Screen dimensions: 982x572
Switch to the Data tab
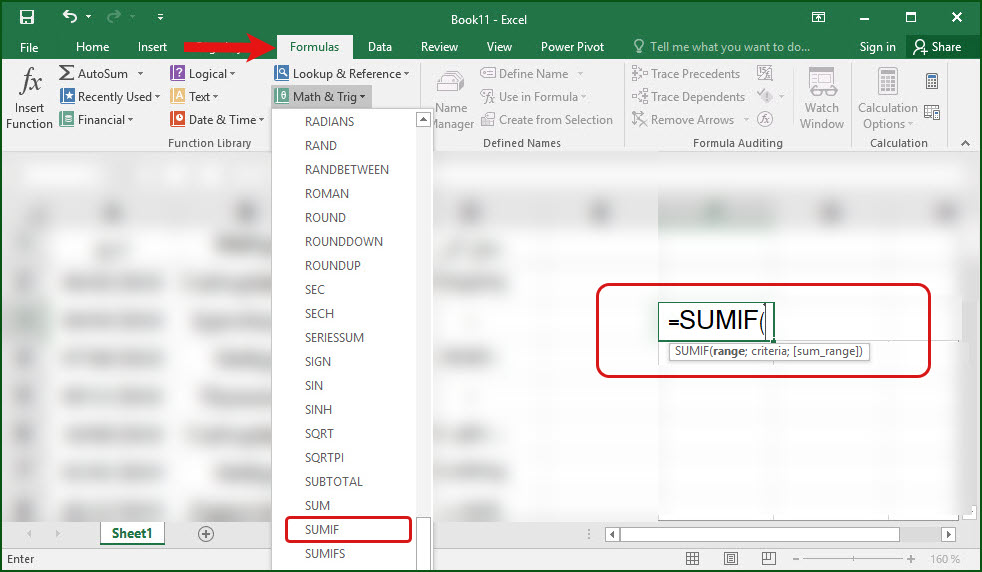coord(380,47)
